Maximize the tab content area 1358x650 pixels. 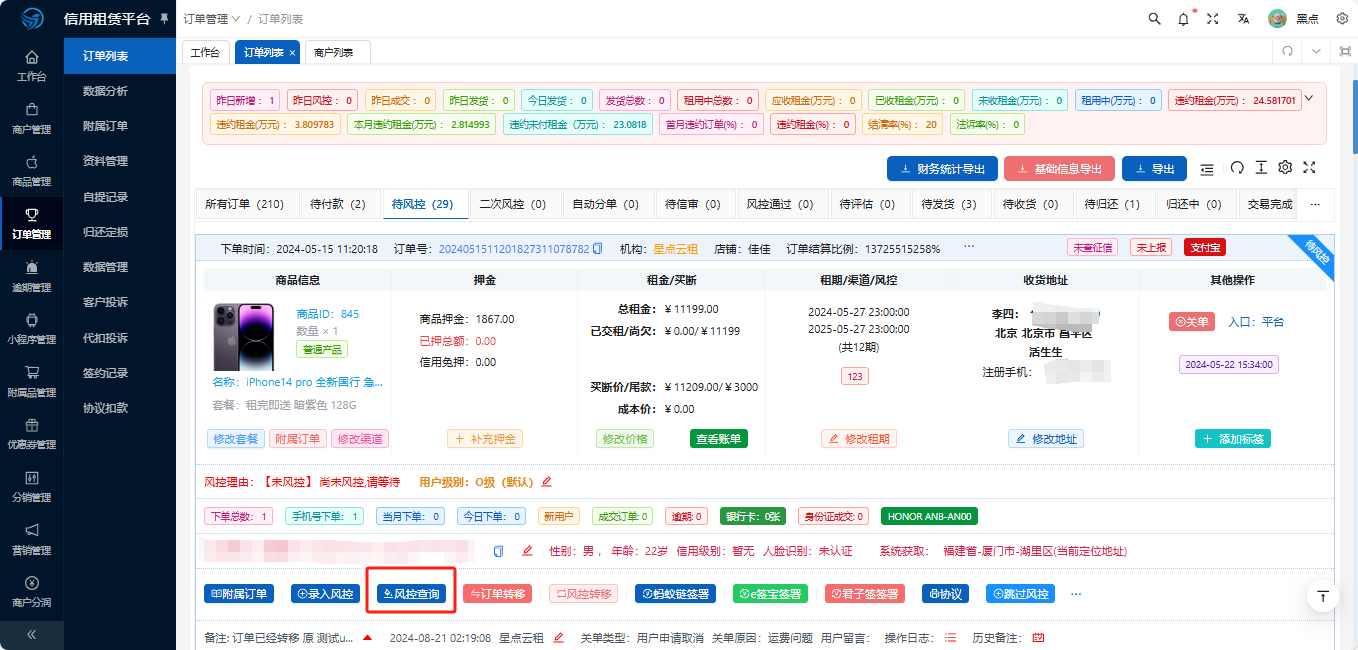tap(1345, 51)
